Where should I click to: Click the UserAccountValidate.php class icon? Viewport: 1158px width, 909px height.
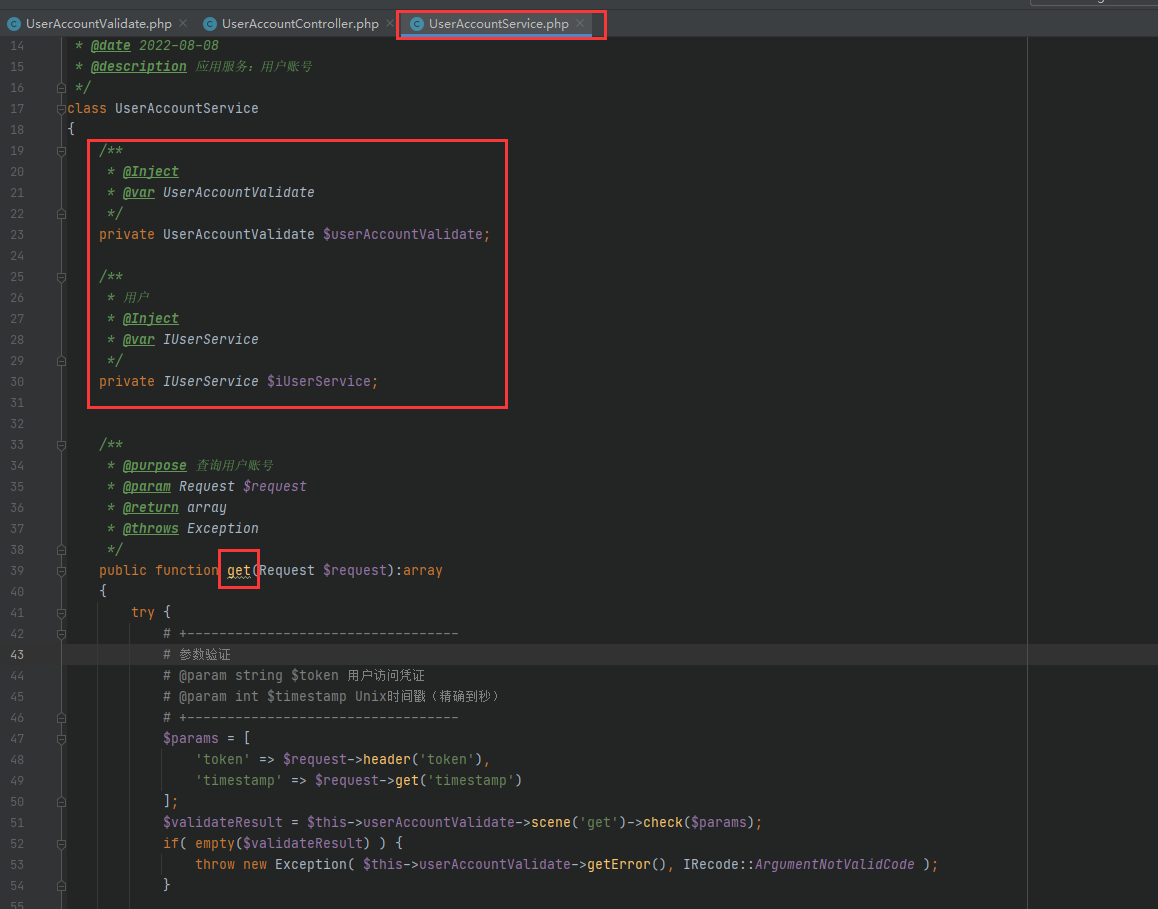(x=13, y=24)
